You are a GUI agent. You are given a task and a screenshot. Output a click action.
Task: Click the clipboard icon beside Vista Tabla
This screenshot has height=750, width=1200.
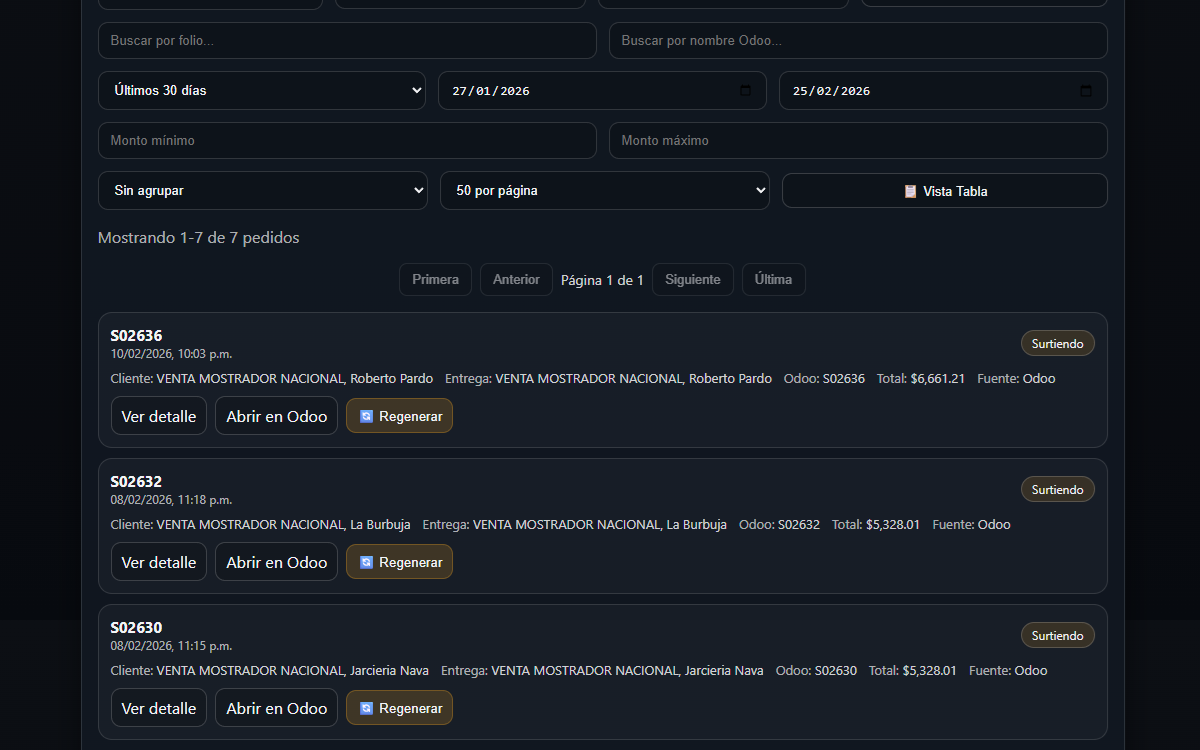pos(910,191)
